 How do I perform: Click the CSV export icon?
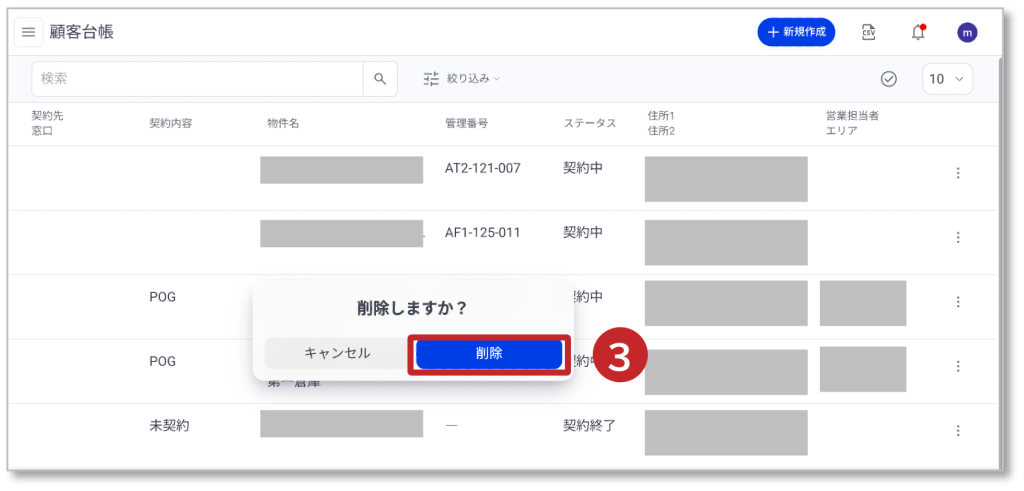[868, 32]
